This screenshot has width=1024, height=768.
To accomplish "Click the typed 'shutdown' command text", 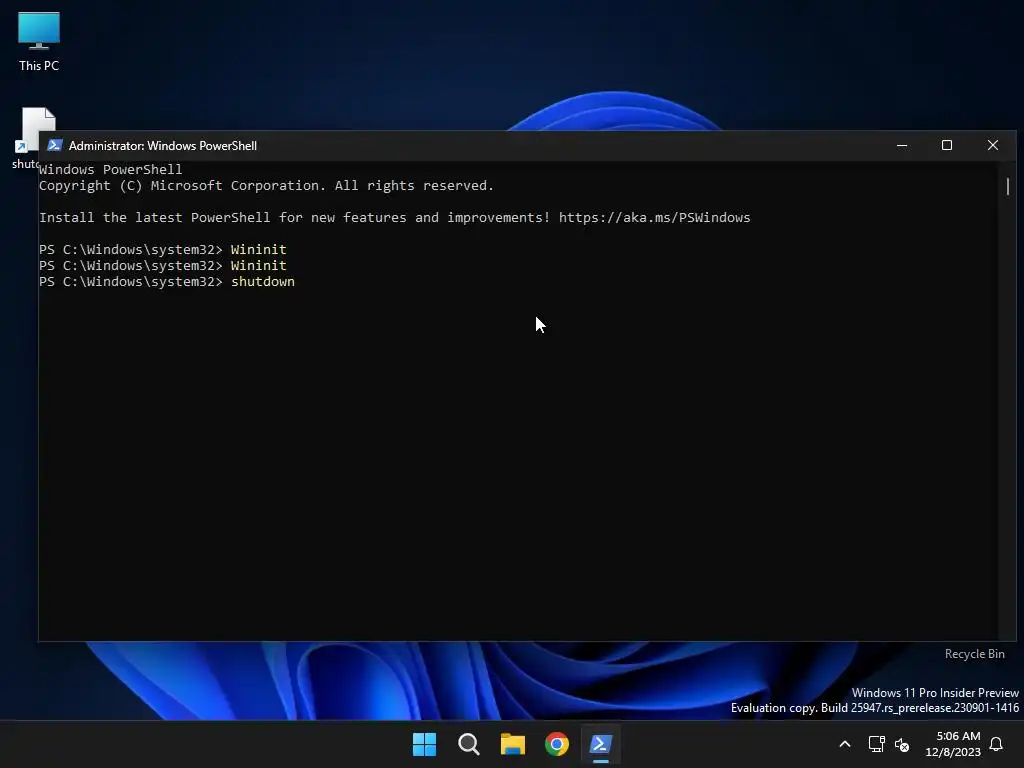I will (263, 281).
